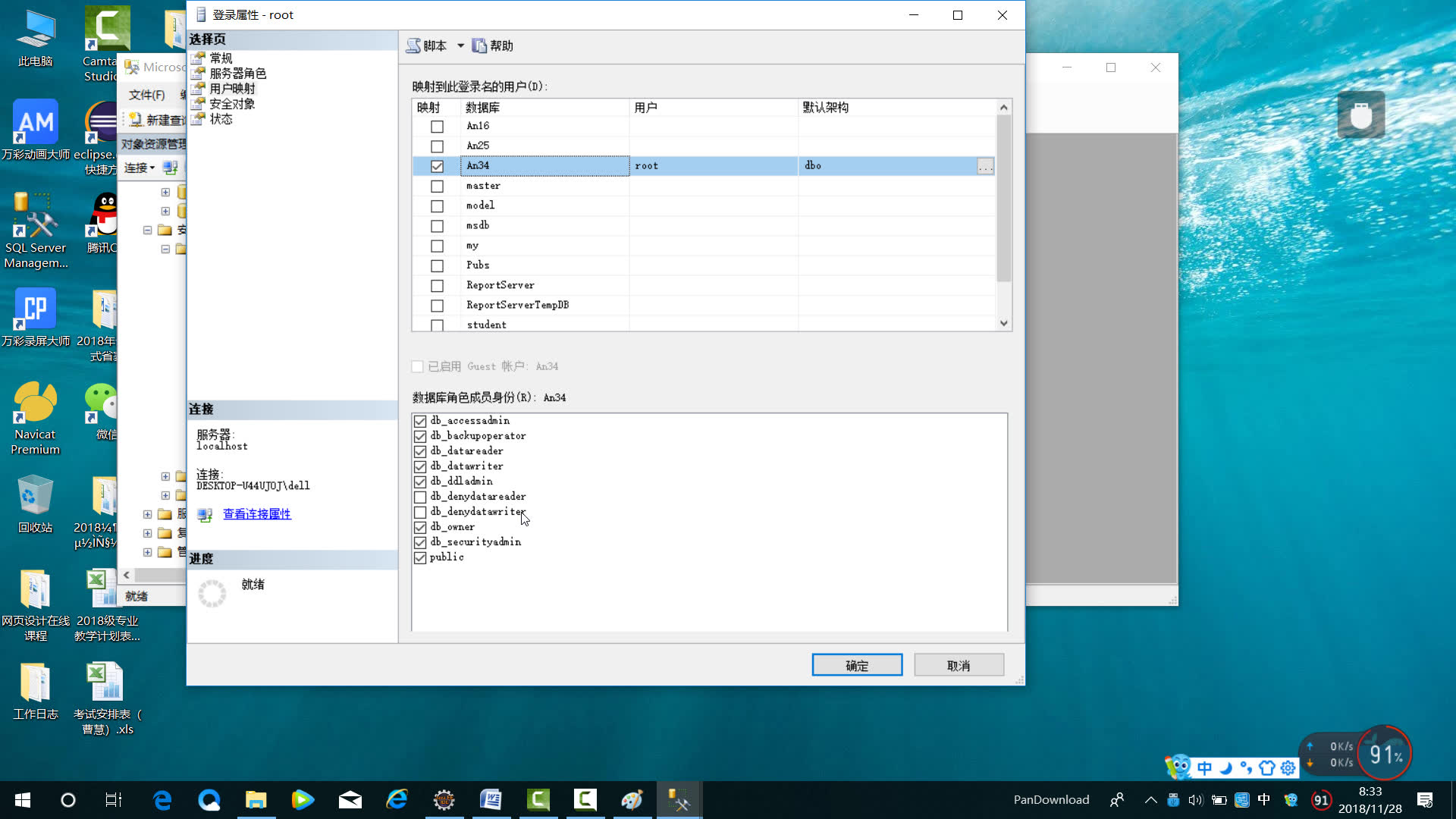Click the view connection properties link
The width and height of the screenshot is (1456, 819).
[256, 514]
